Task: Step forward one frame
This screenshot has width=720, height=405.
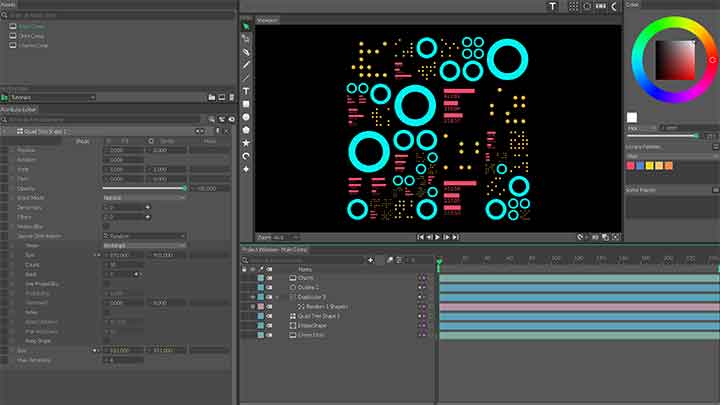Action: 446,237
